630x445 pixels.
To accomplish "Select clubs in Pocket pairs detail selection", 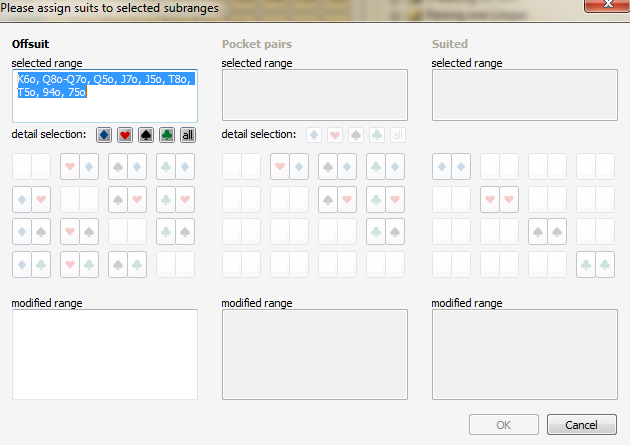I will coord(376,135).
